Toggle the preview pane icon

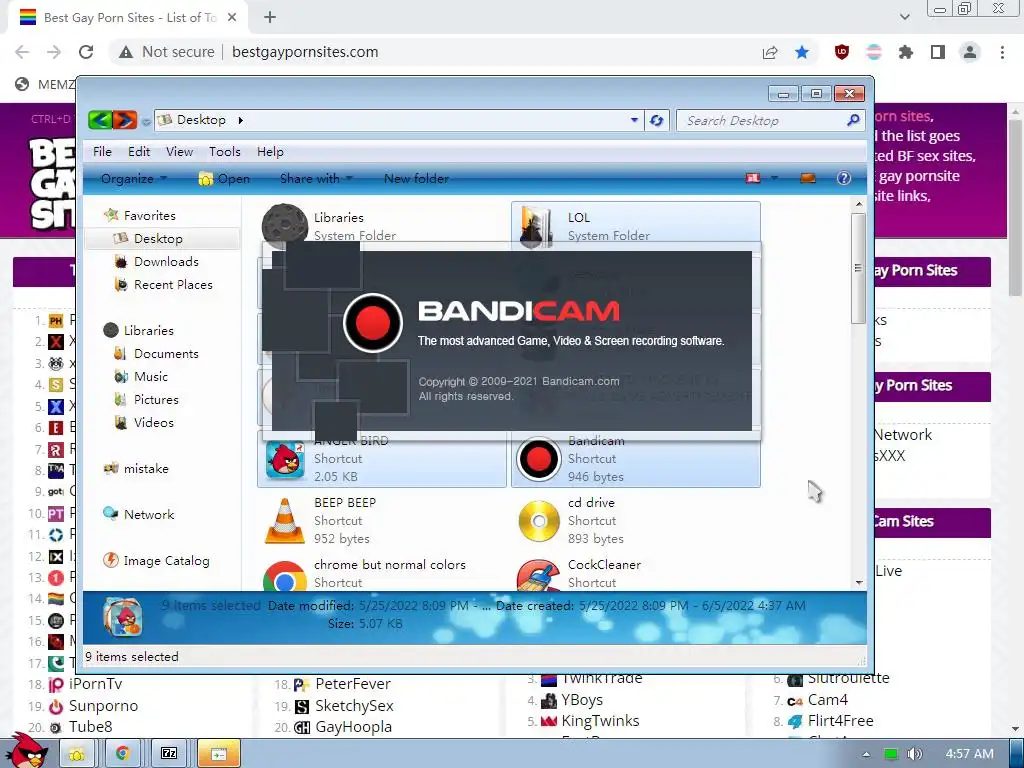point(808,178)
